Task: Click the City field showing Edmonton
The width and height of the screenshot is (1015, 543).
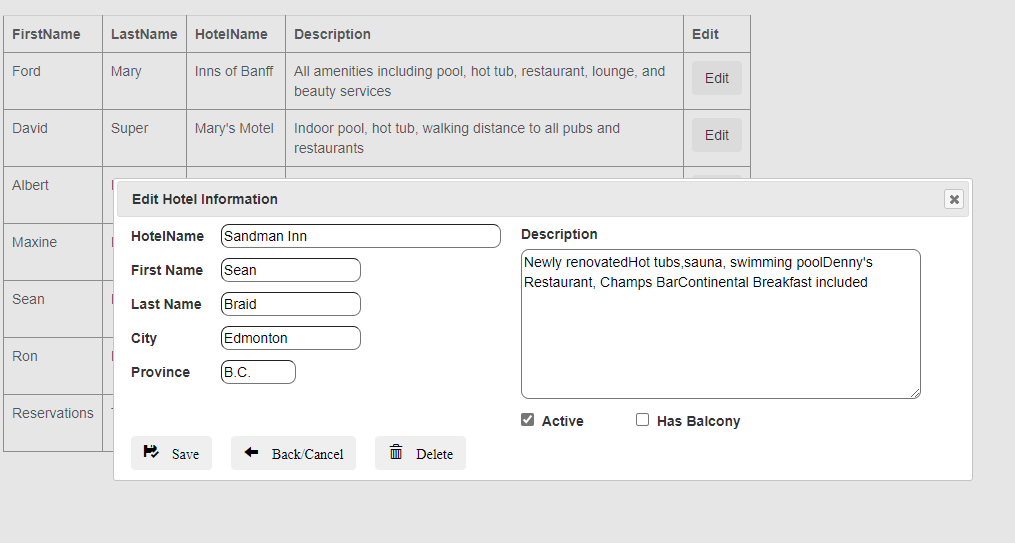Action: click(291, 338)
